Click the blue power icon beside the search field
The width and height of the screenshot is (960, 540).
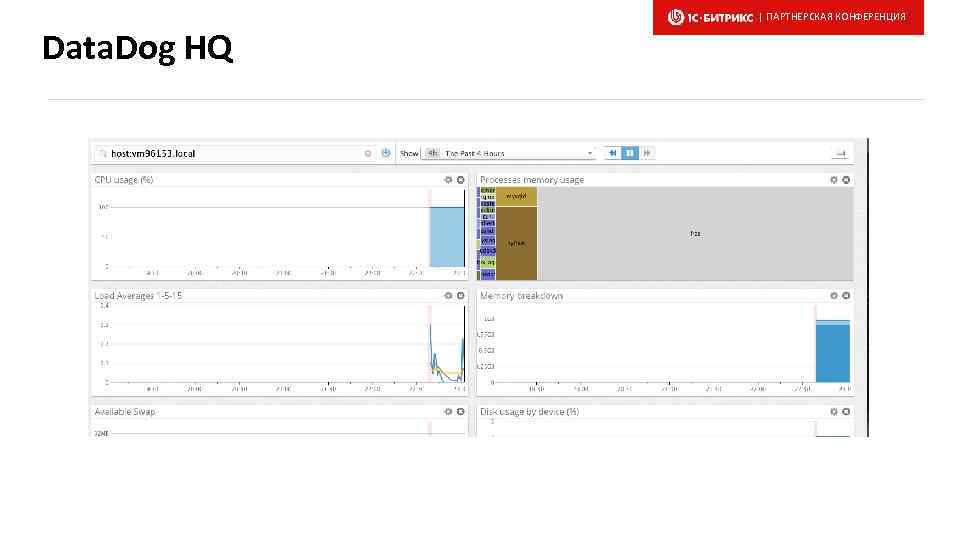[x=386, y=153]
